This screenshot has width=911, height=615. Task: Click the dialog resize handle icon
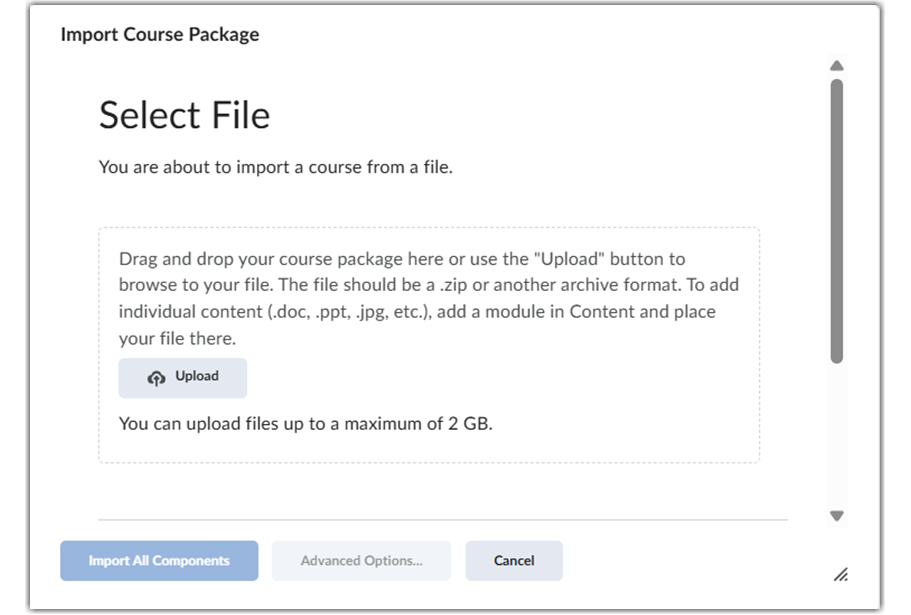tap(841, 574)
